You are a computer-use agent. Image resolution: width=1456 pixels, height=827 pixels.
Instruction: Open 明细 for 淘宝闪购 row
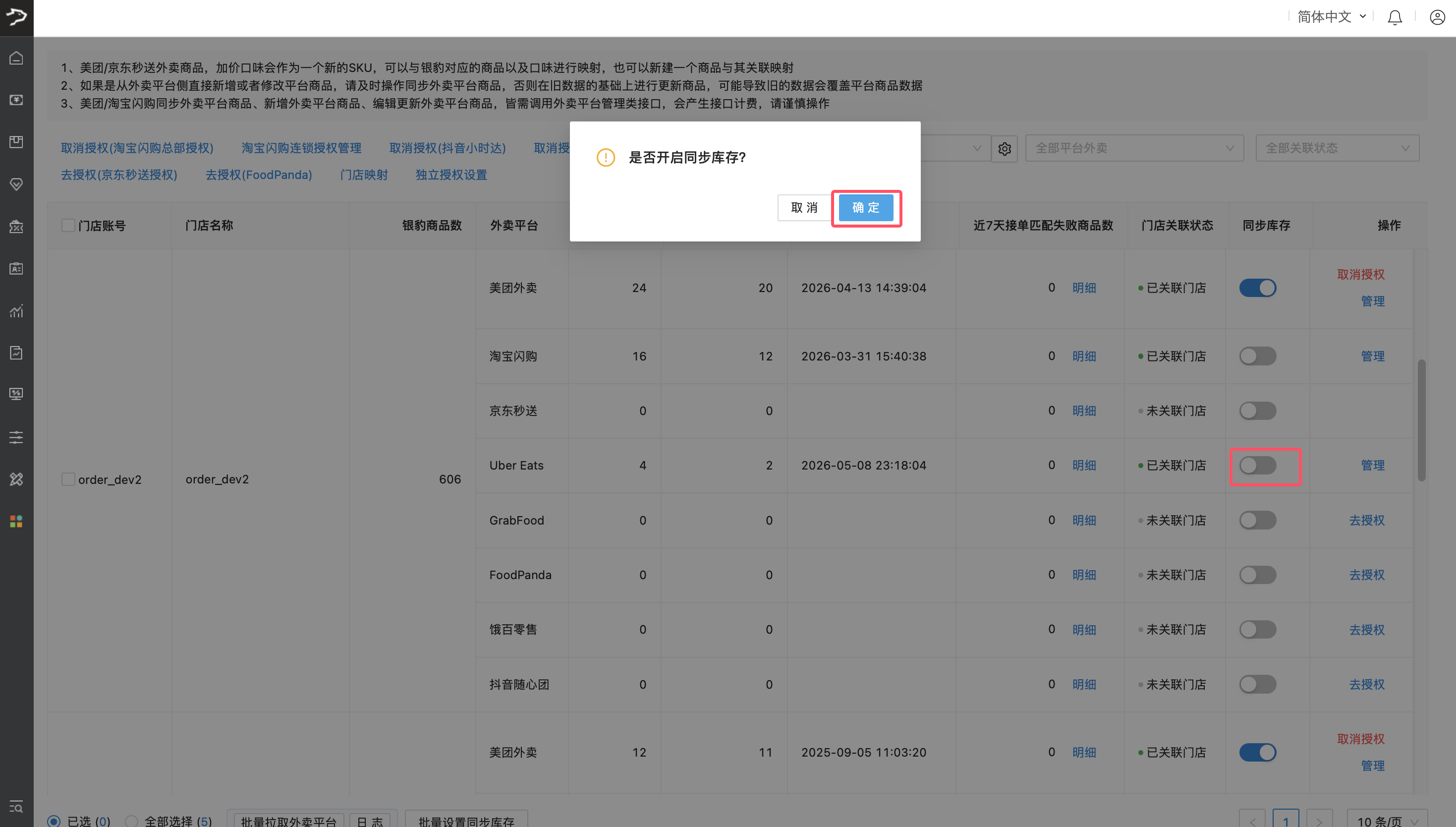1084,356
